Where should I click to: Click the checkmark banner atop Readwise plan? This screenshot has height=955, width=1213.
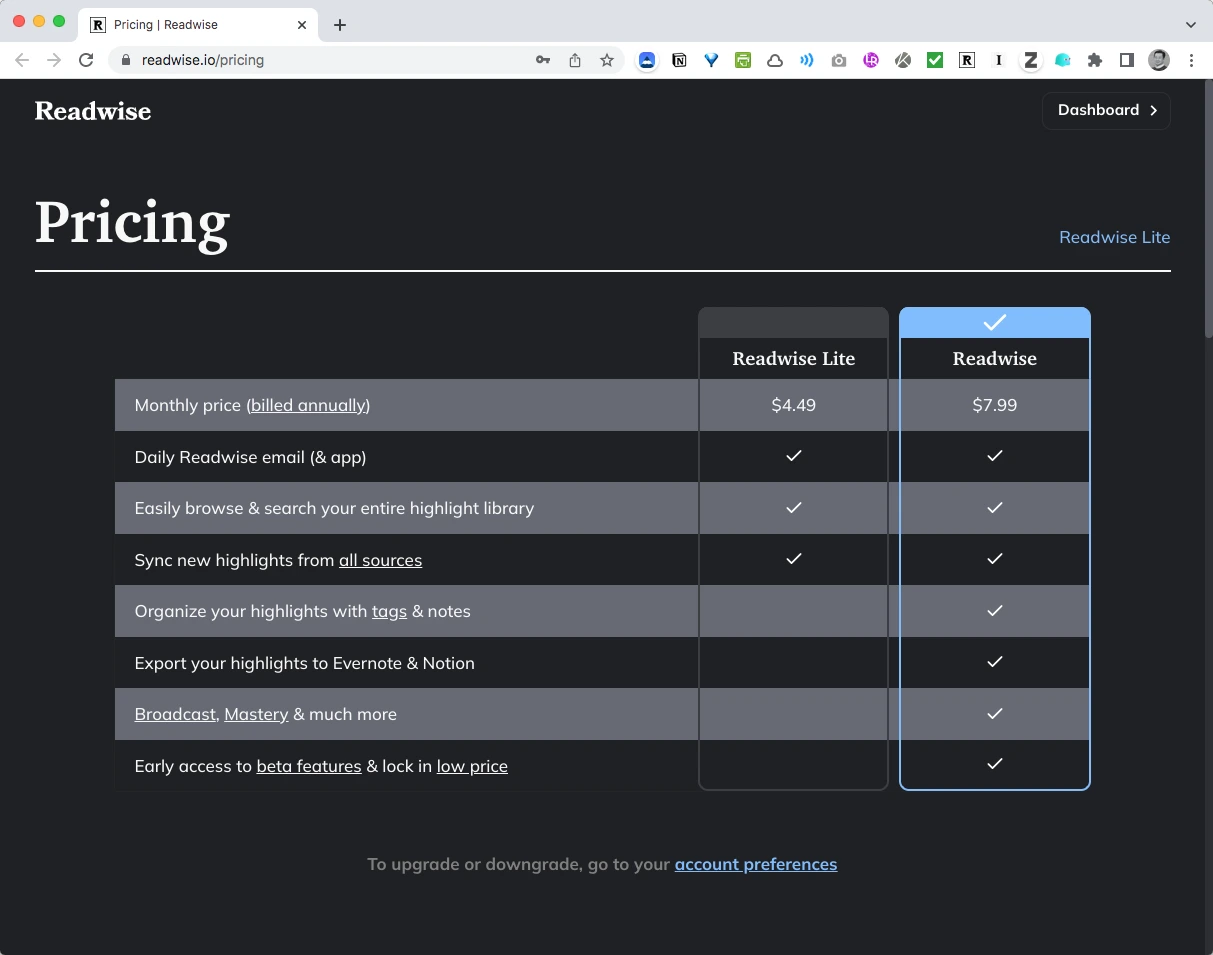(x=995, y=323)
